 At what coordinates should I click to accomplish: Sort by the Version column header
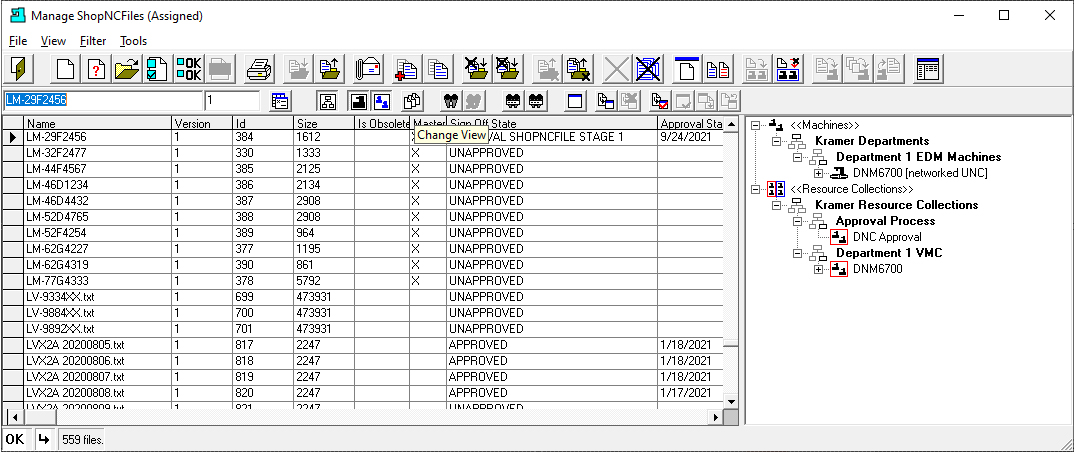(x=202, y=123)
